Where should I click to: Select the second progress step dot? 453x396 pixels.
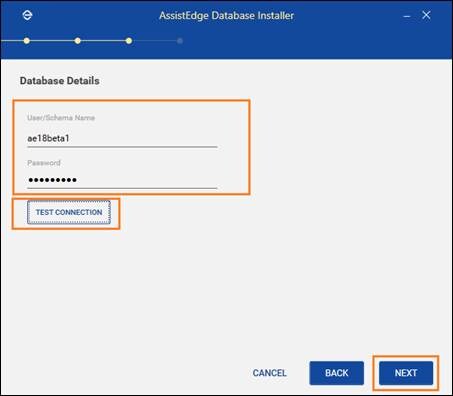[x=78, y=41]
